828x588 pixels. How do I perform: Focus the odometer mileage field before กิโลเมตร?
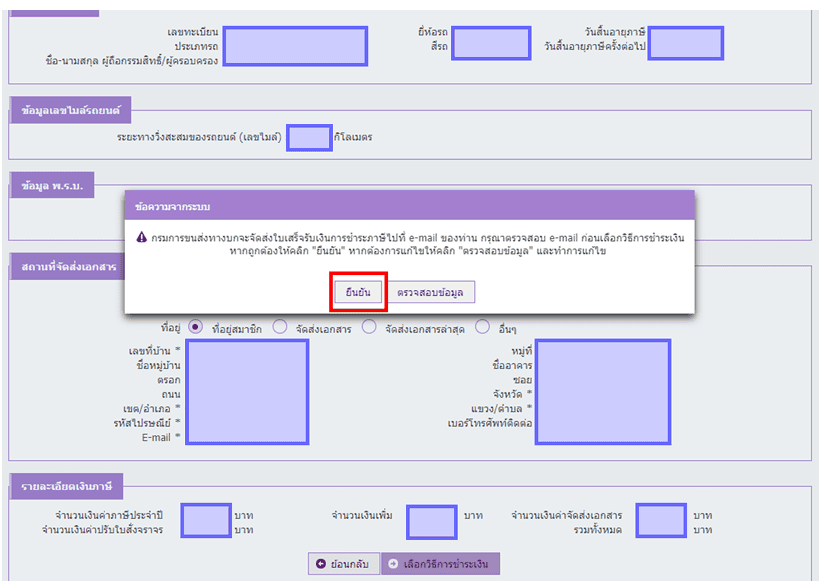click(309, 137)
